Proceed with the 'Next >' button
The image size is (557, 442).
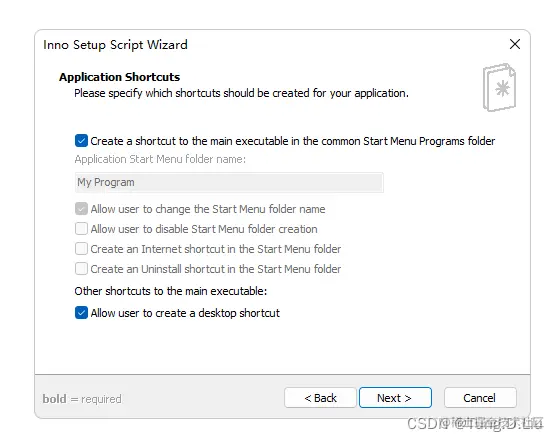pos(395,398)
